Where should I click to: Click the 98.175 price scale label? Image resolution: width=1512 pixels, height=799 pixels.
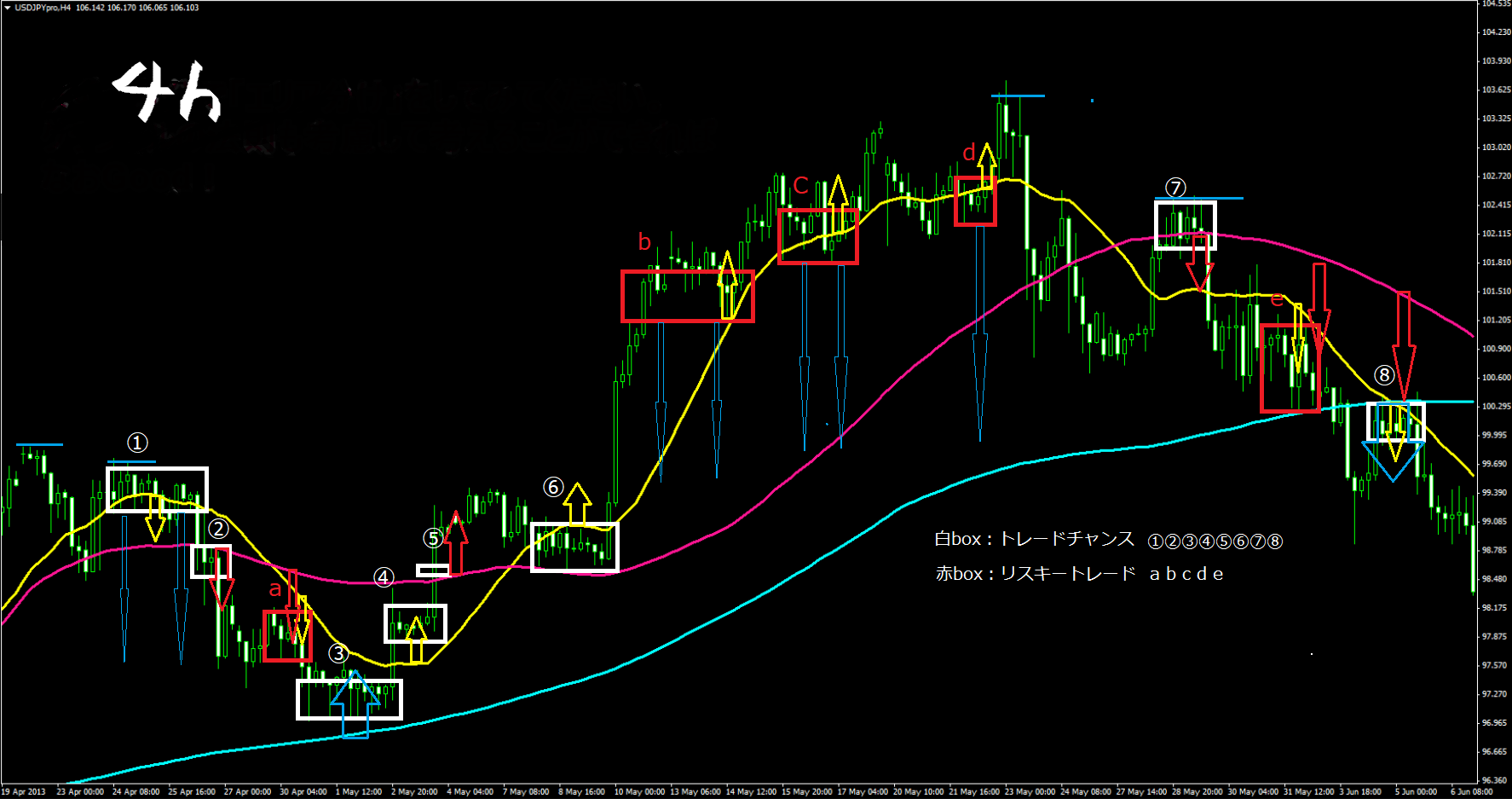[x=1493, y=608]
